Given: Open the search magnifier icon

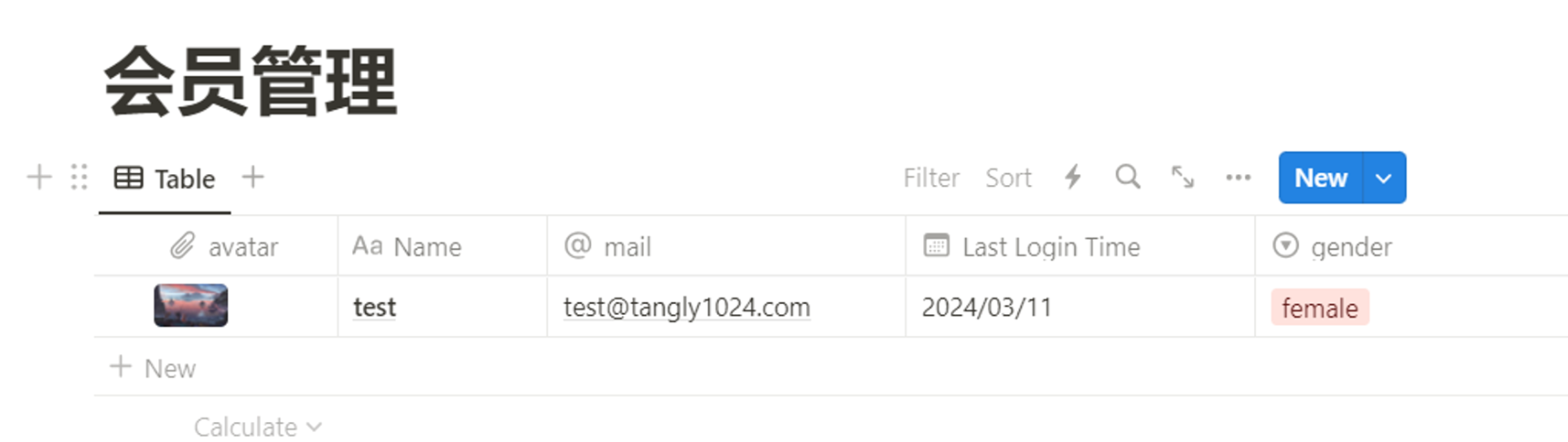Looking at the screenshot, I should (x=1128, y=177).
